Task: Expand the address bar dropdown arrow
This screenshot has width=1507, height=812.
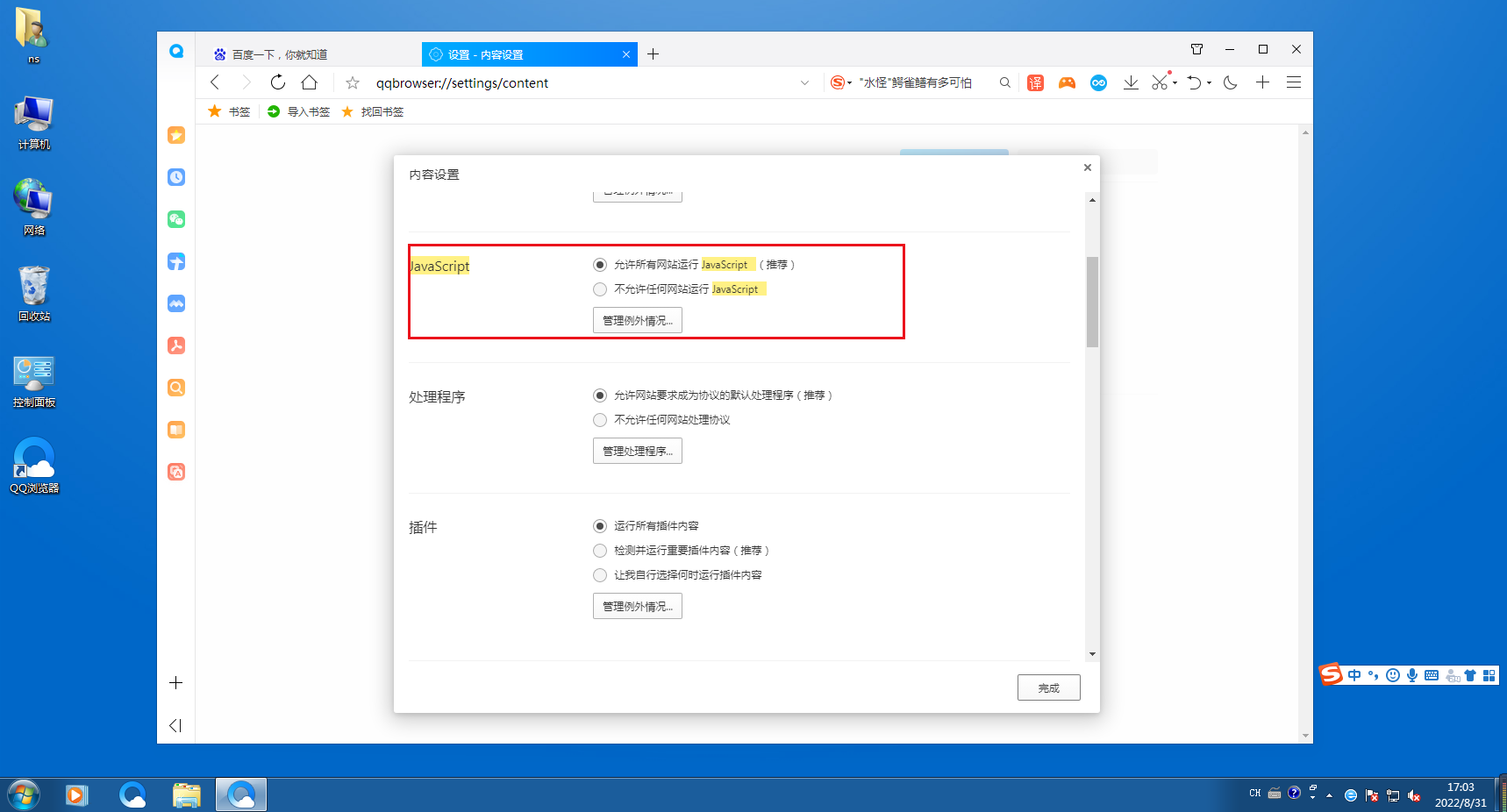Action: 804,83
